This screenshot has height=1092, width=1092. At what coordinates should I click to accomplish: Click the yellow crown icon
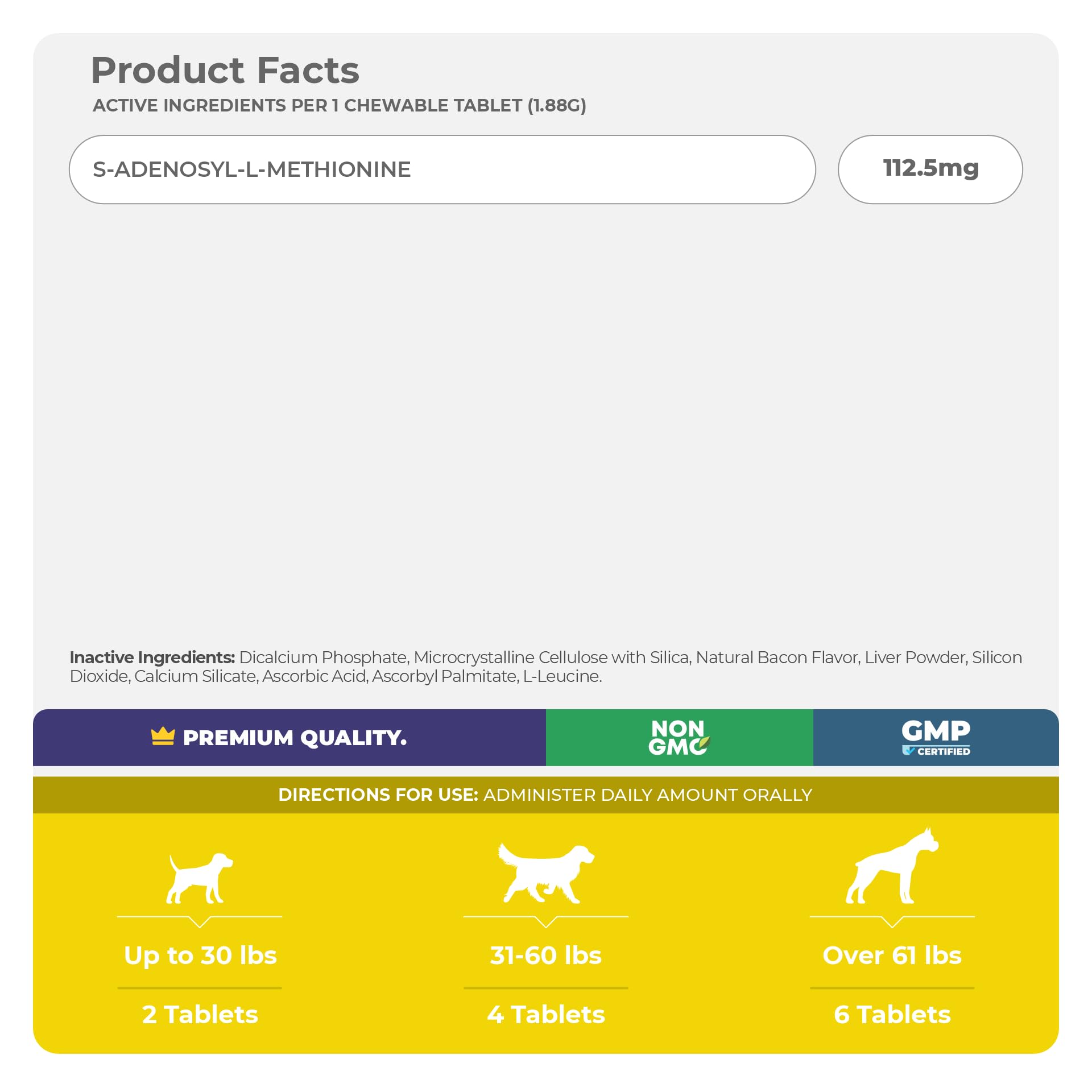pos(163,737)
